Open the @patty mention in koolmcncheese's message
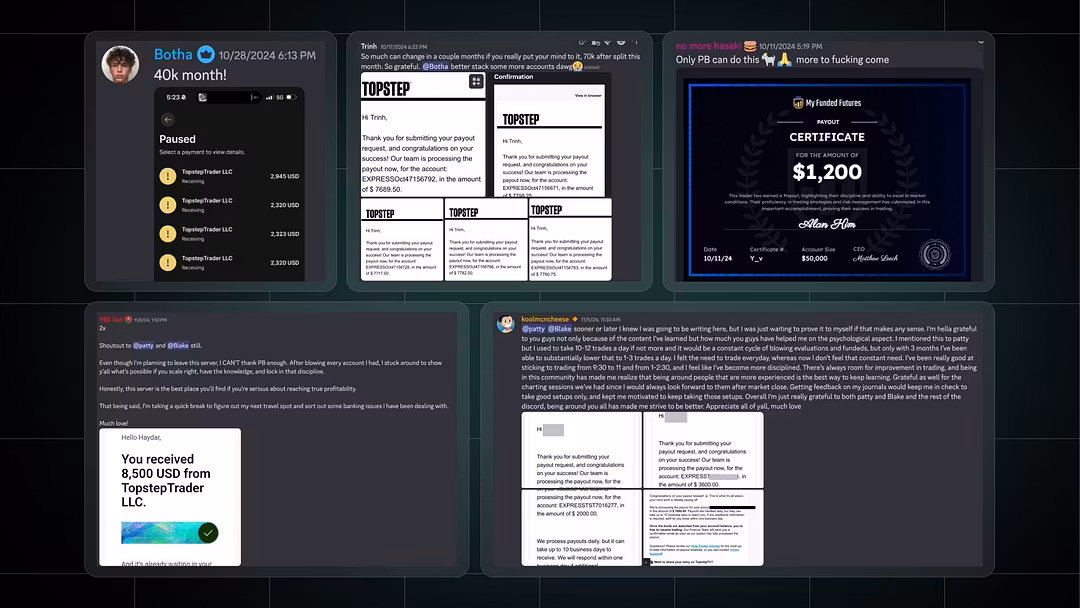This screenshot has height=608, width=1080. point(533,329)
